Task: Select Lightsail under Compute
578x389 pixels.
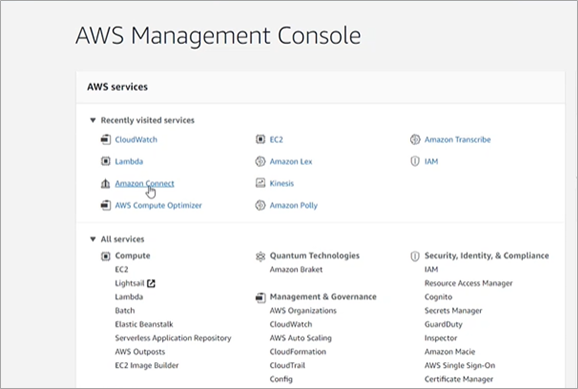Action: 129,283
